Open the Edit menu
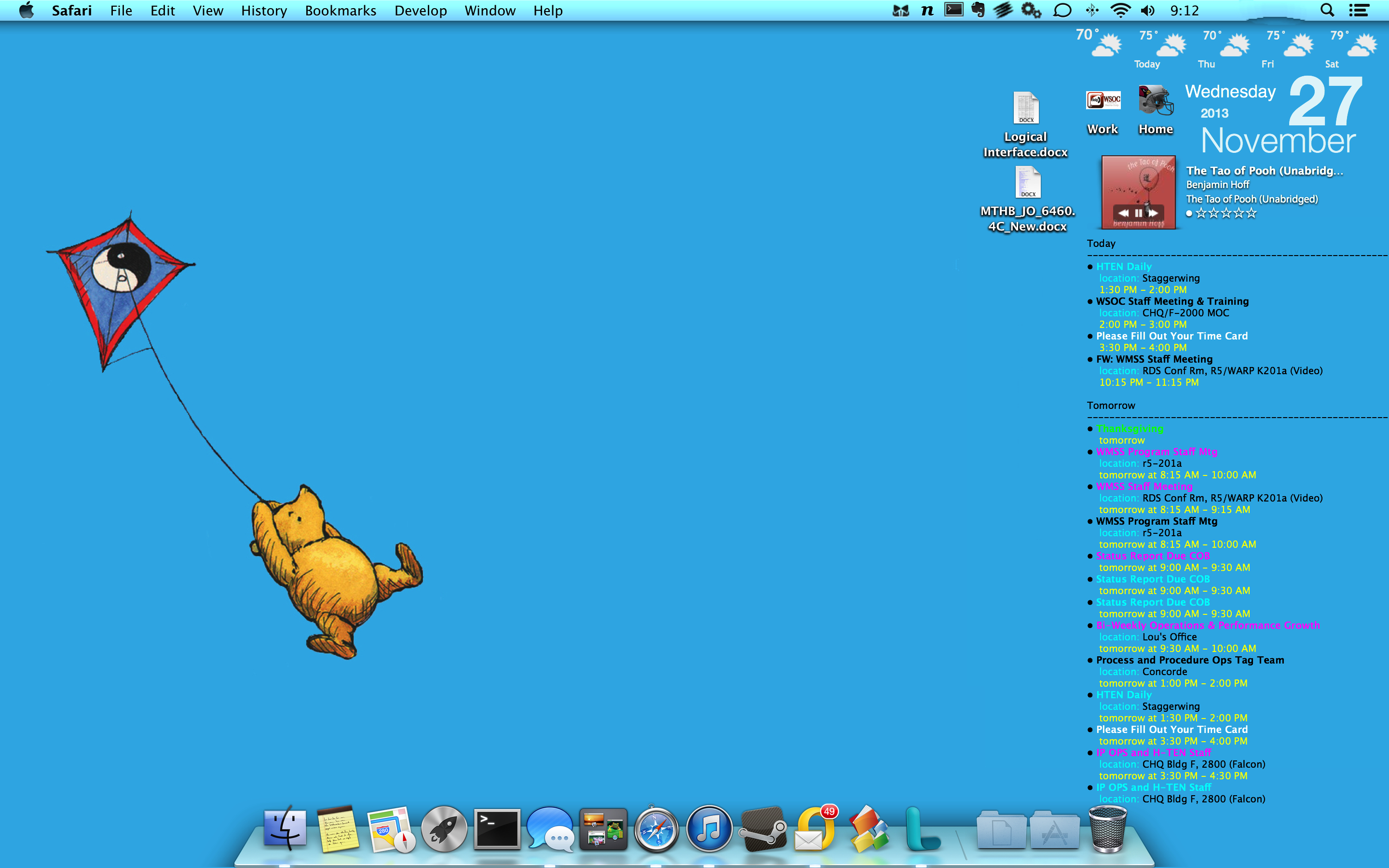This screenshot has height=868, width=1389. [x=163, y=10]
